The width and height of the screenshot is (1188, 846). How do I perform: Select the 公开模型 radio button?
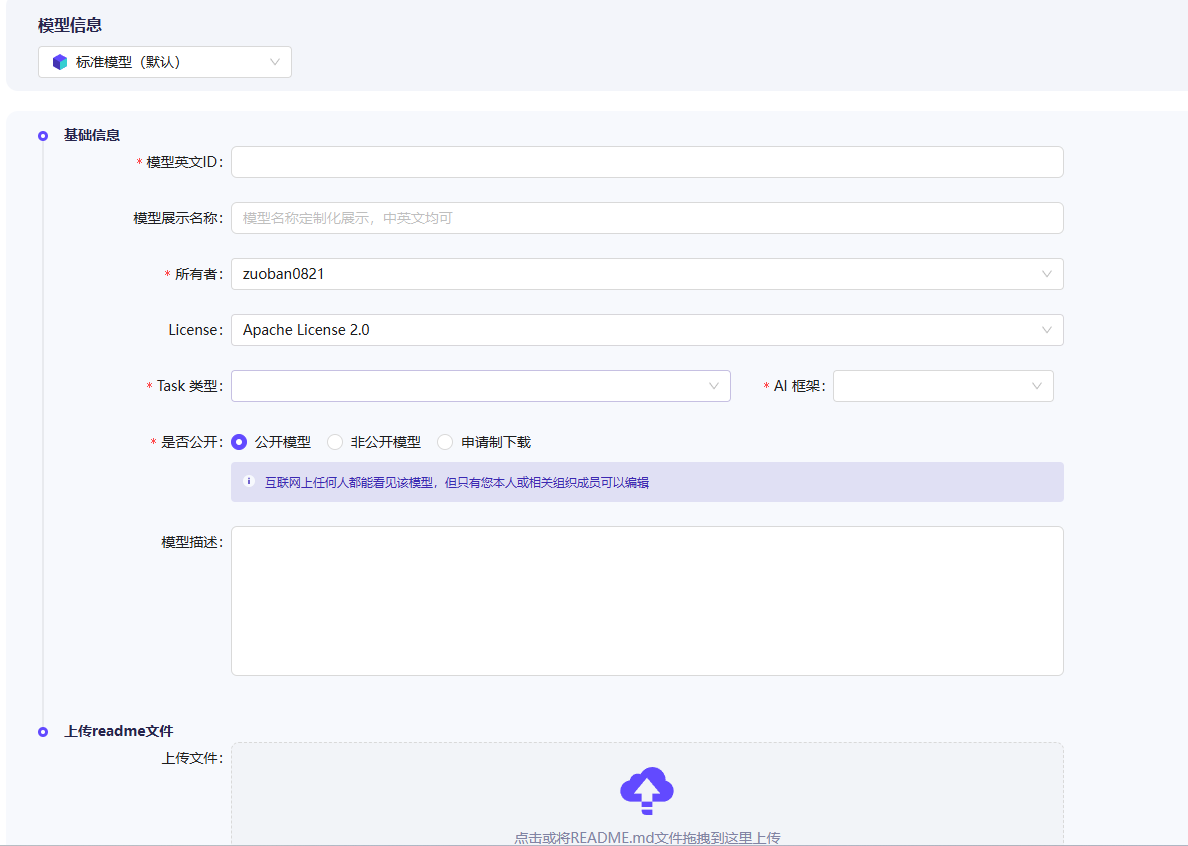click(239, 442)
